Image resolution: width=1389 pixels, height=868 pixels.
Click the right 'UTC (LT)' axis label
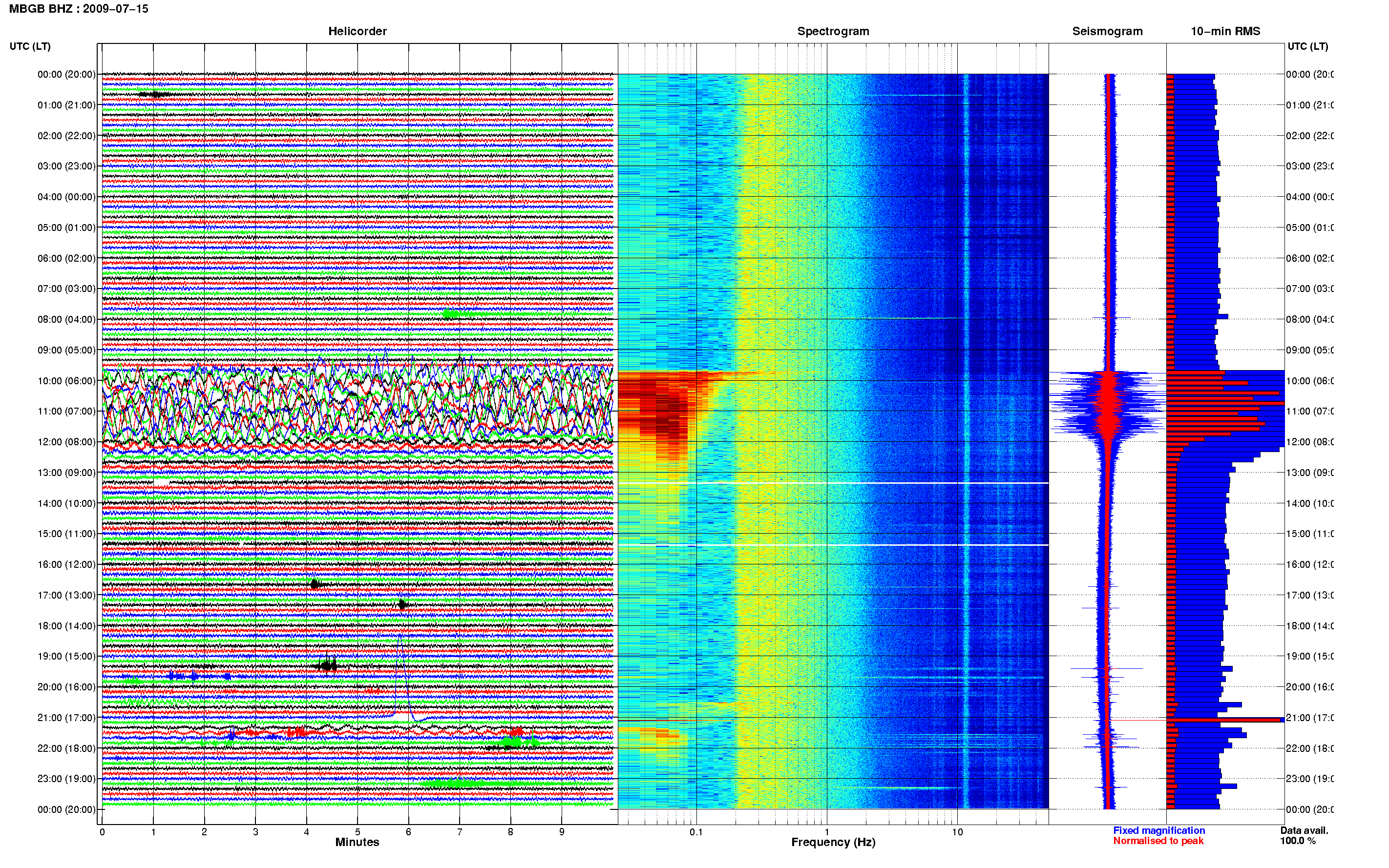click(1307, 46)
